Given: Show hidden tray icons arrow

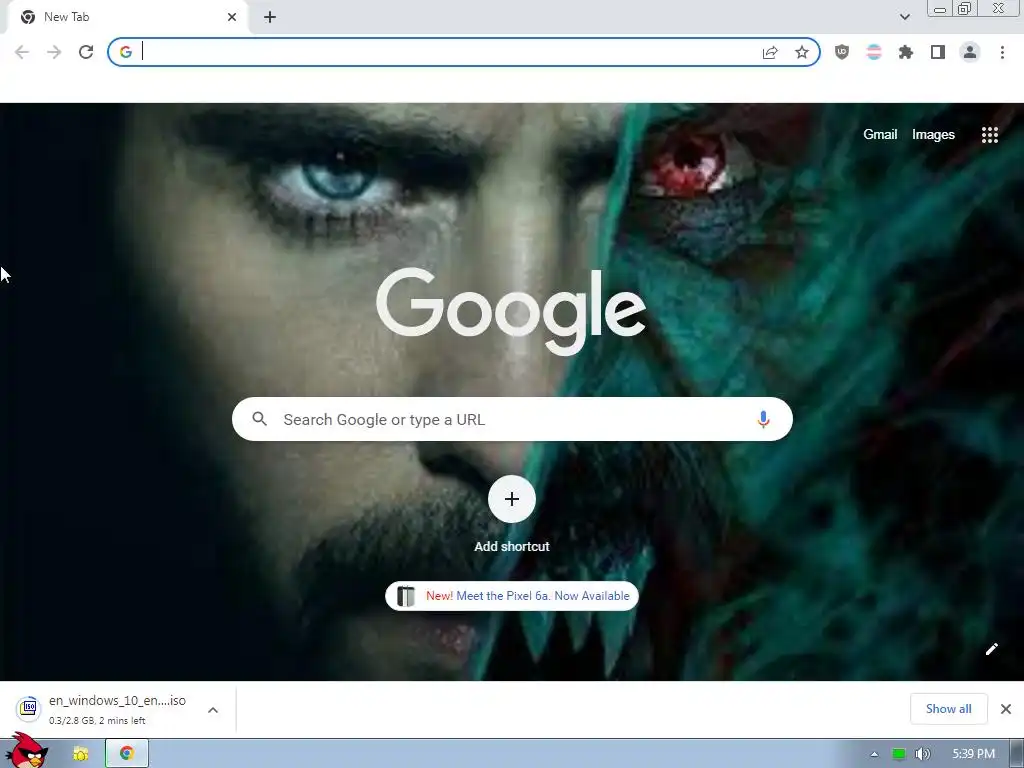Looking at the screenshot, I should (x=874, y=754).
